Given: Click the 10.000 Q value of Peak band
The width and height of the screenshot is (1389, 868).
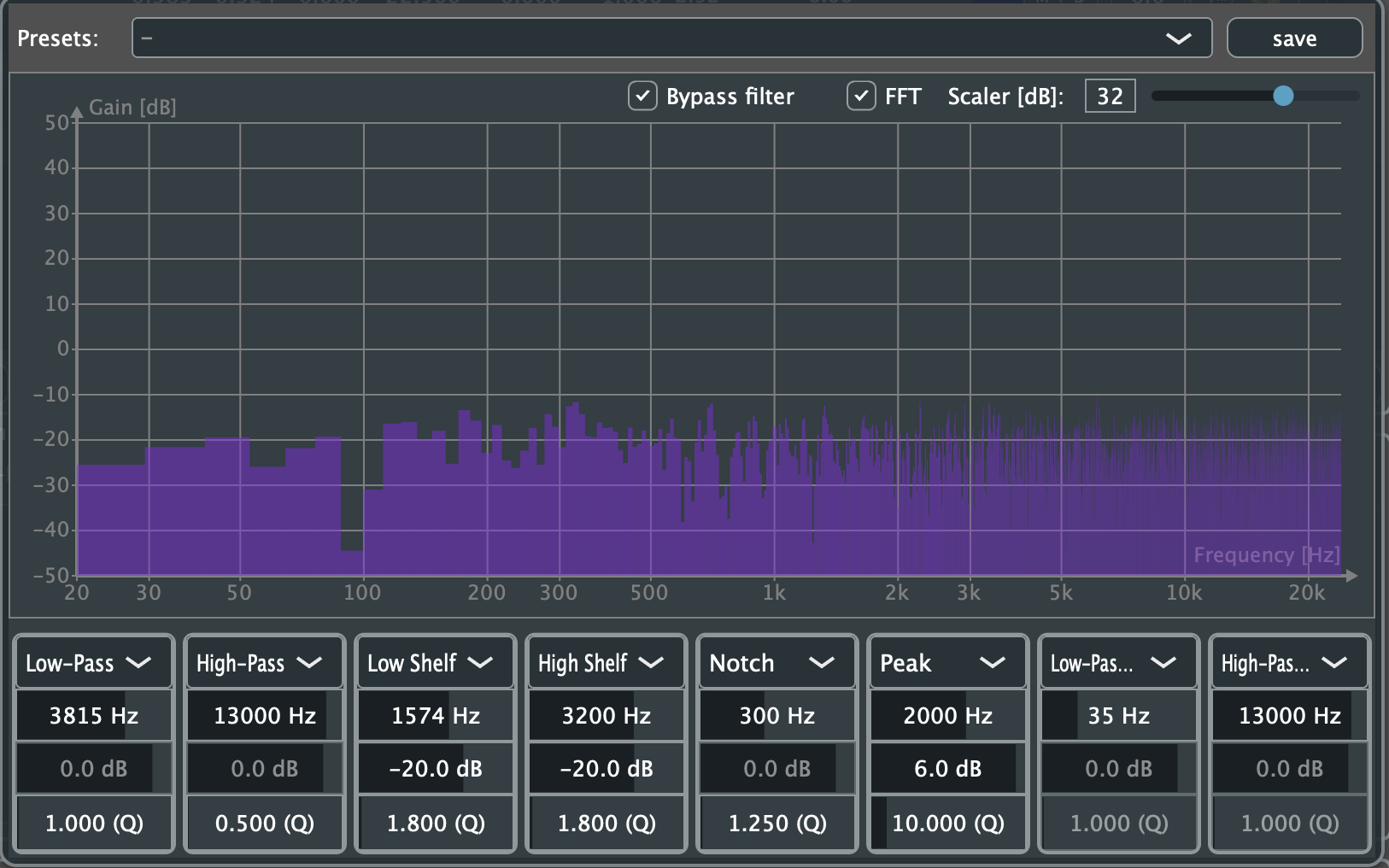Looking at the screenshot, I should (947, 823).
